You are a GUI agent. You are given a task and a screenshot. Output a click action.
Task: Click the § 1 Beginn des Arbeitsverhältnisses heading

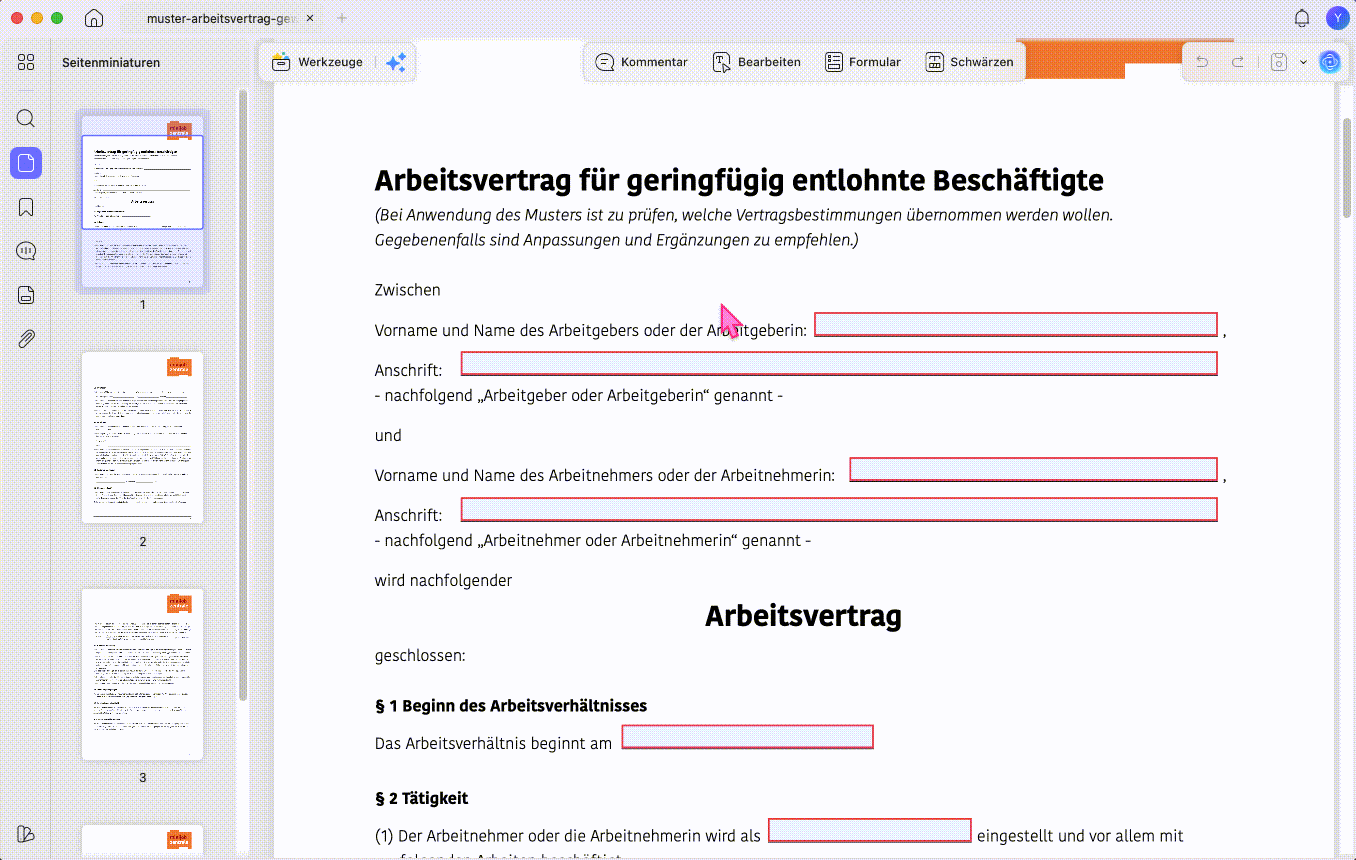pos(511,706)
